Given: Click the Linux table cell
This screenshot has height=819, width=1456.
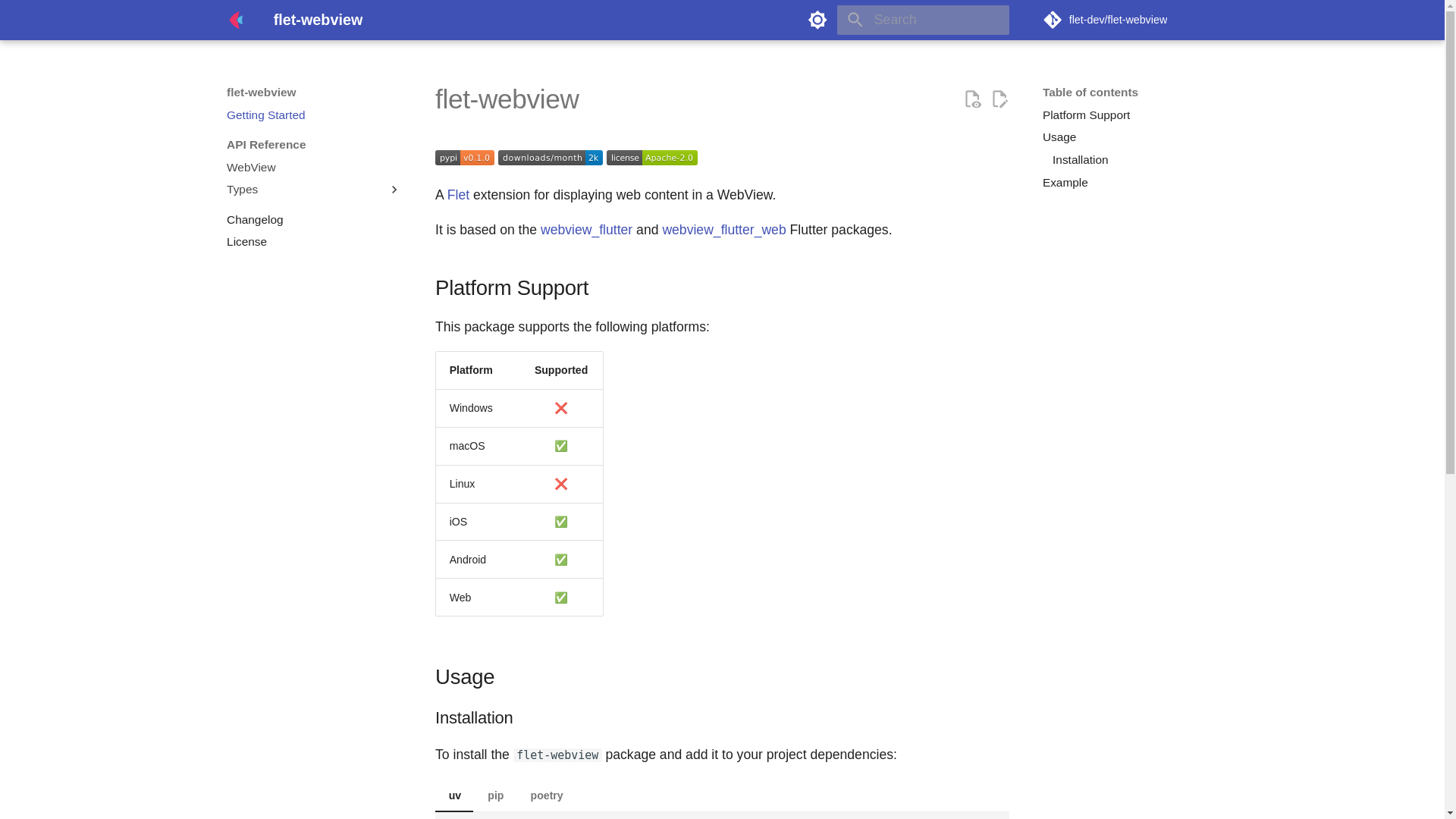Looking at the screenshot, I should [478, 484].
